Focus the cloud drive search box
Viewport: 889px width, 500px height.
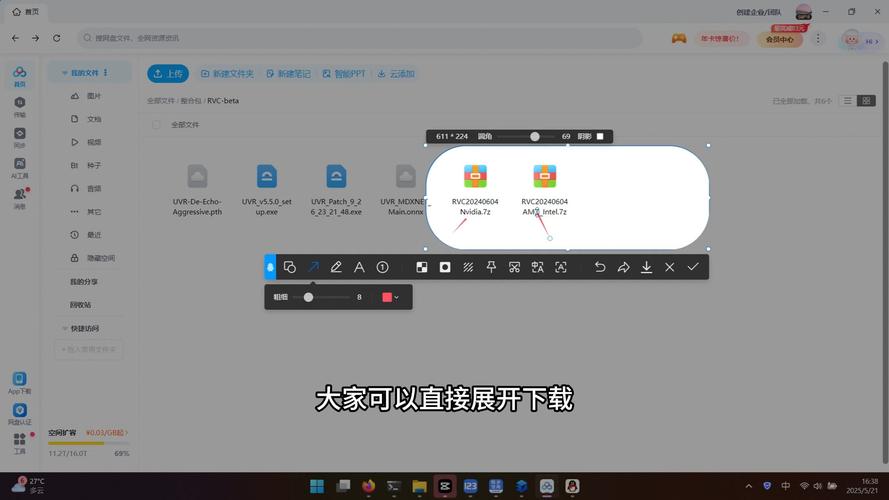pos(360,38)
